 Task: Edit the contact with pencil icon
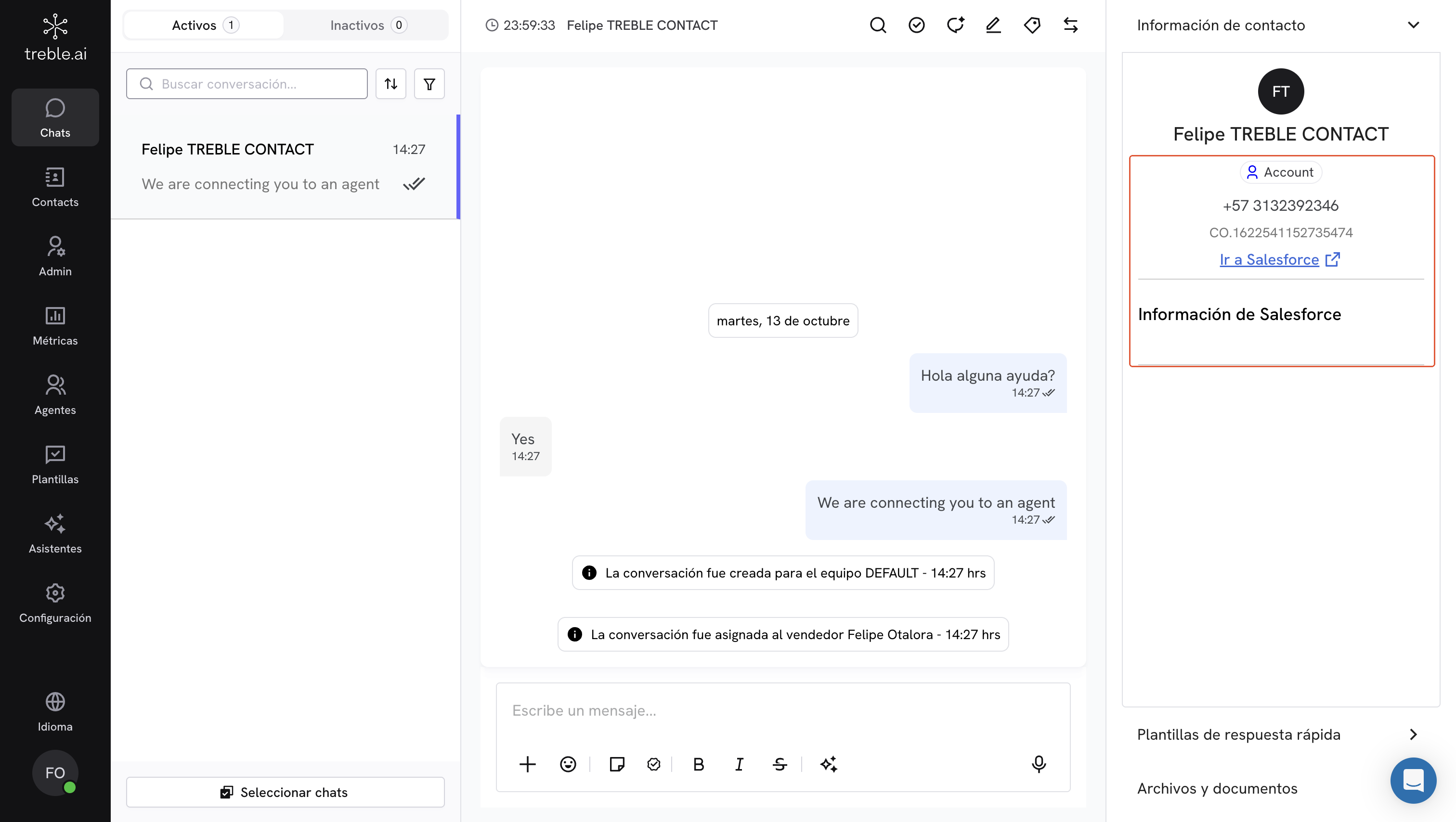point(994,25)
